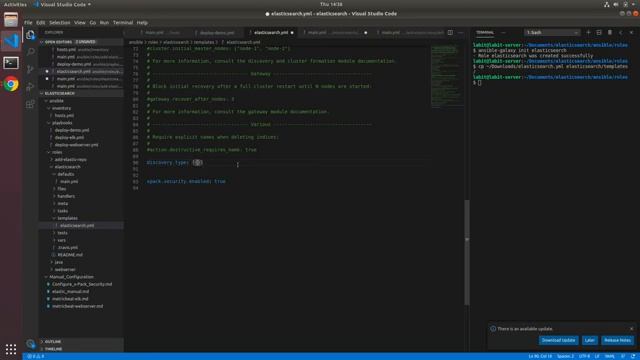Click the Download Update button
This screenshot has width=640, height=360.
pyautogui.click(x=558, y=340)
